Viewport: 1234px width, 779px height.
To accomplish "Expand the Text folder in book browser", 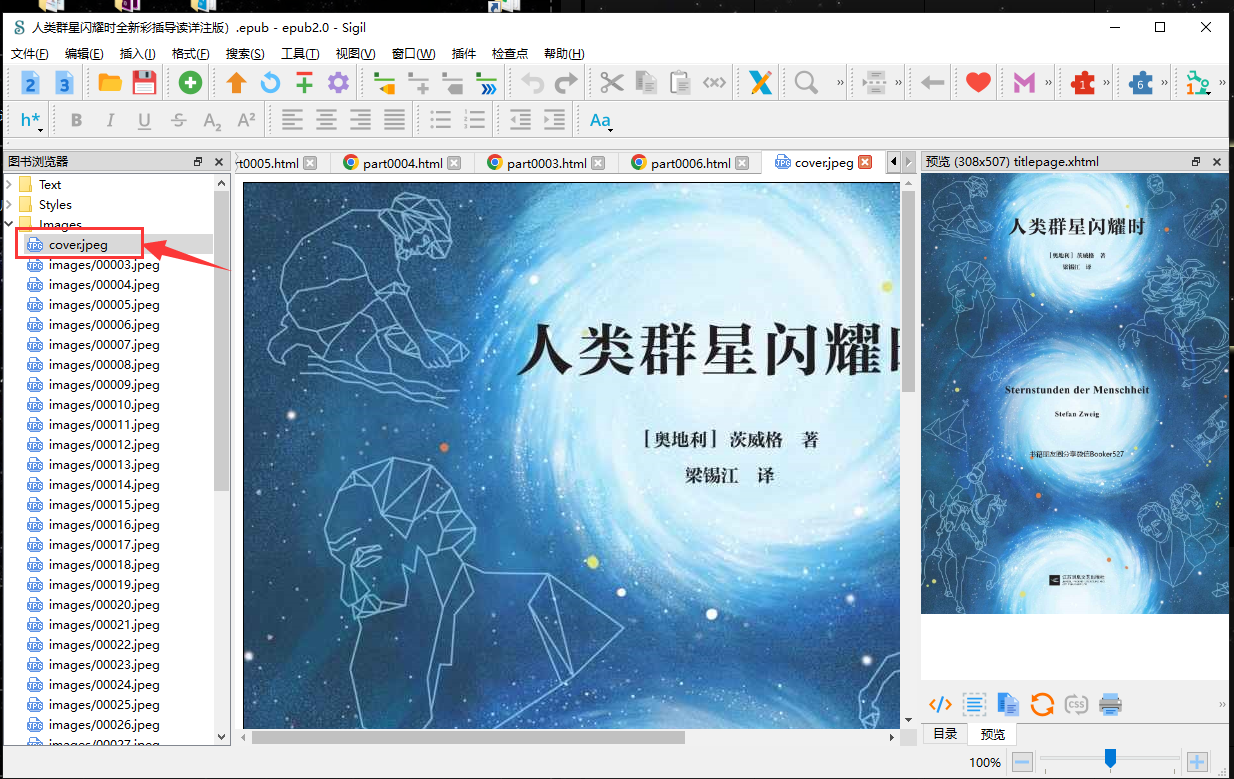I will click(x=9, y=184).
